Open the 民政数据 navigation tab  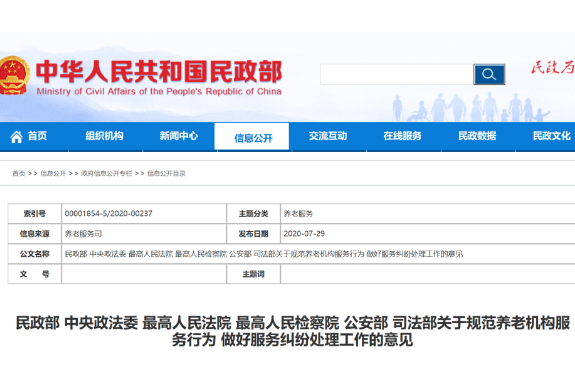click(477, 136)
